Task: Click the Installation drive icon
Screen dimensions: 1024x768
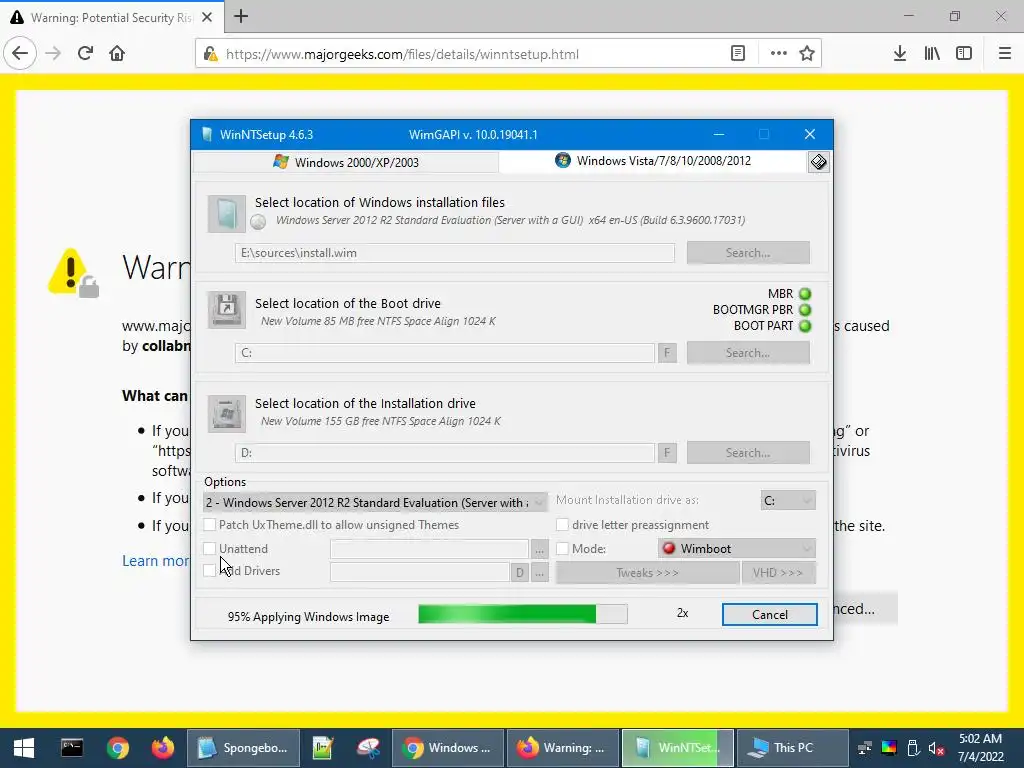Action: [x=227, y=413]
